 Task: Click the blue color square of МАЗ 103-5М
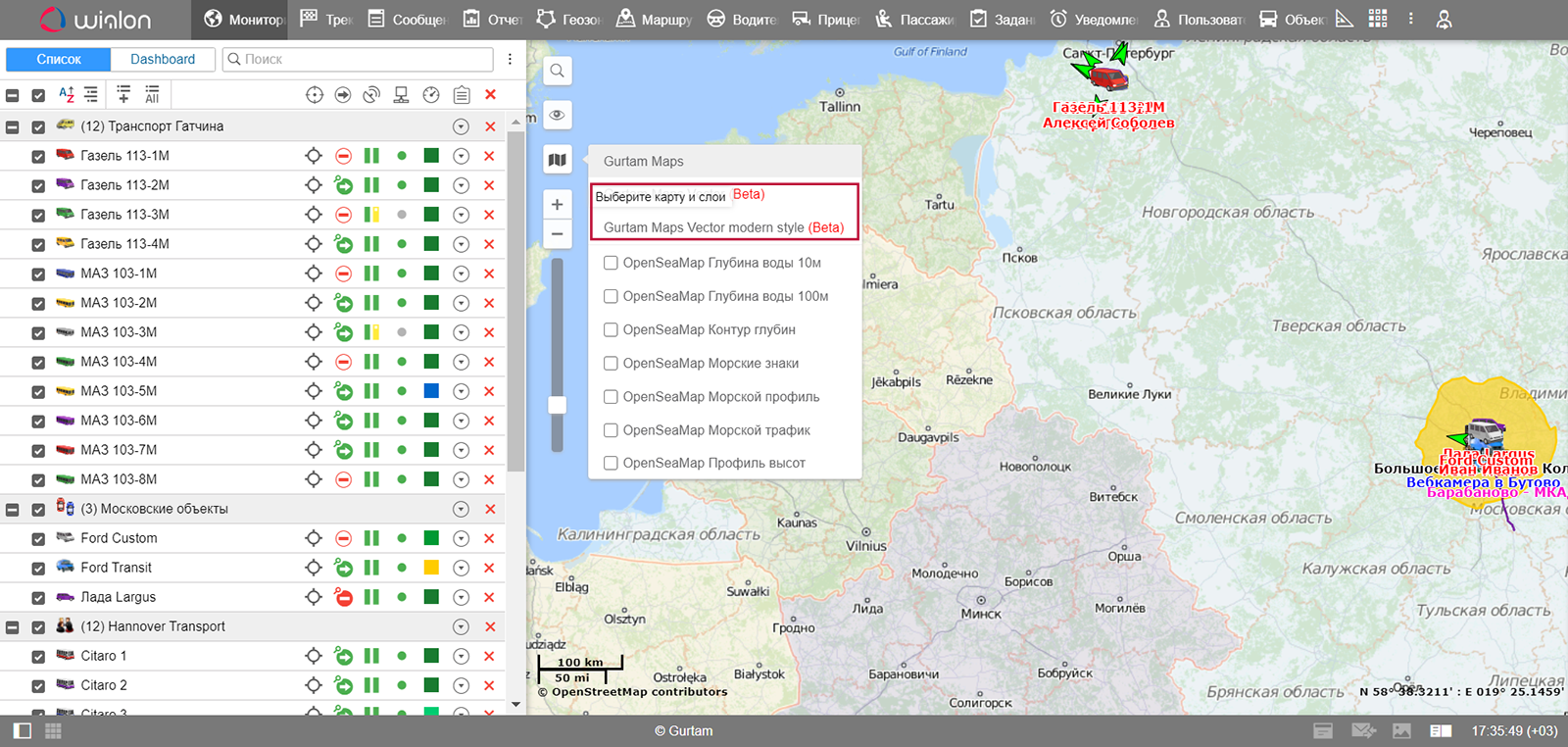pyautogui.click(x=430, y=391)
